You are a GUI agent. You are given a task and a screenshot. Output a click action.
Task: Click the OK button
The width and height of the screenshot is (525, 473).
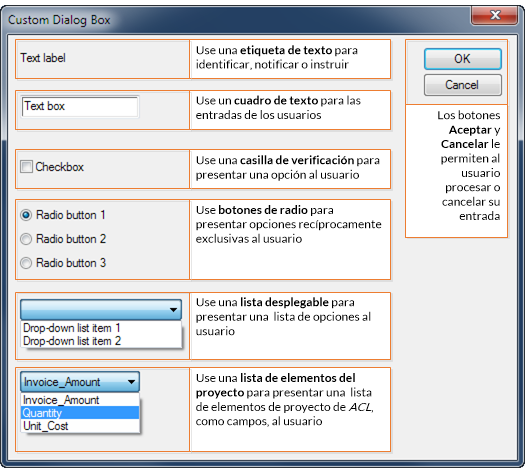point(462,59)
